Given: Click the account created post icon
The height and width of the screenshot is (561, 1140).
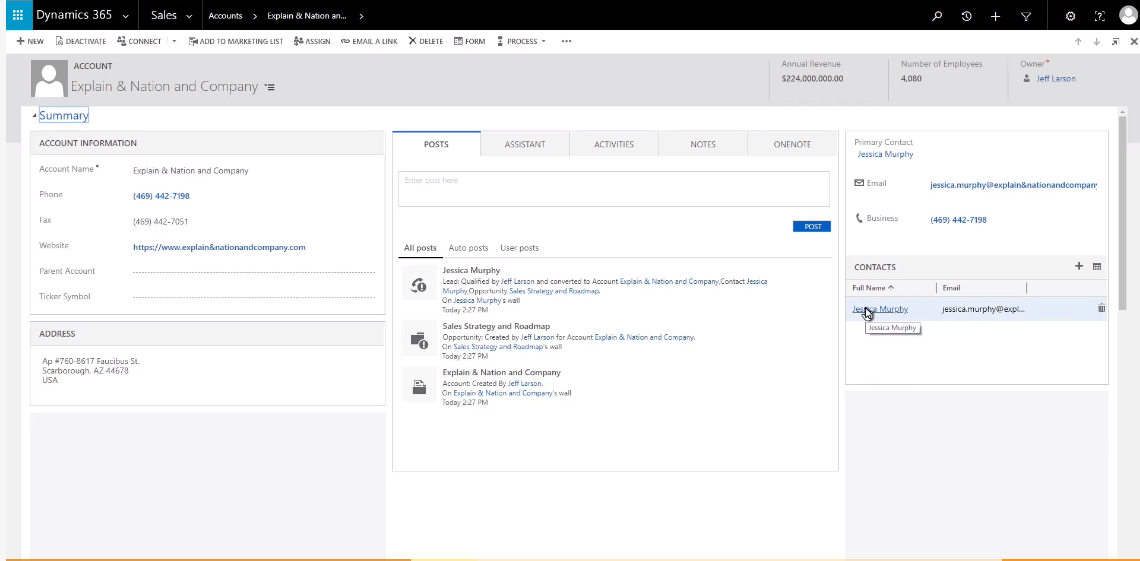Looking at the screenshot, I should 419,387.
